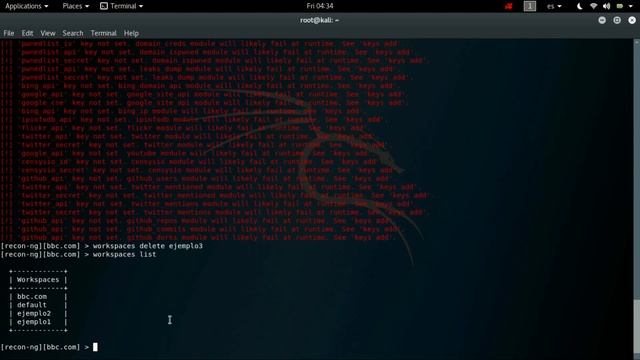Open the File menu
Viewport: 640px width, 360px height.
click(9, 33)
